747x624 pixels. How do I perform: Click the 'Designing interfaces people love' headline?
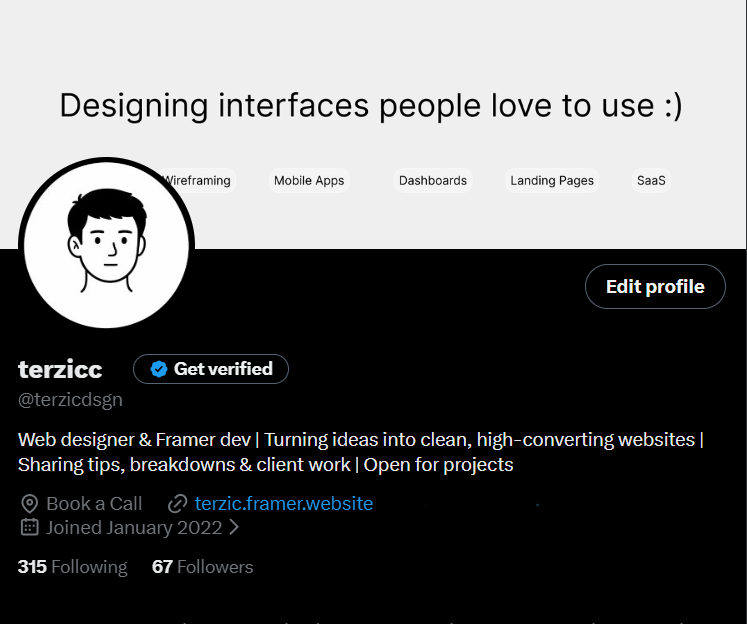click(x=371, y=106)
